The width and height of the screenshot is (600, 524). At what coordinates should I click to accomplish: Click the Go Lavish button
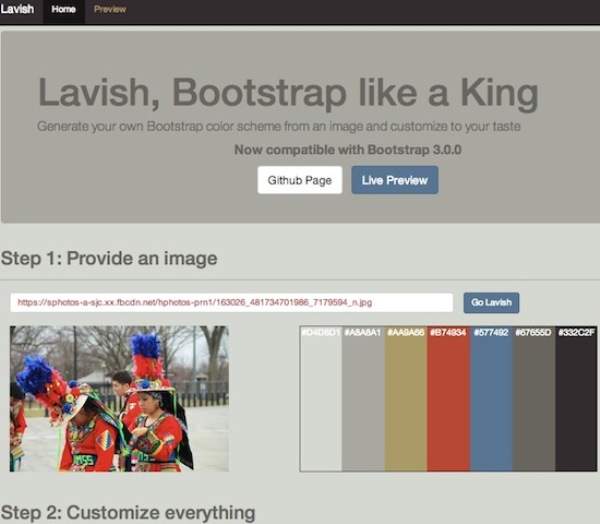pyautogui.click(x=491, y=302)
